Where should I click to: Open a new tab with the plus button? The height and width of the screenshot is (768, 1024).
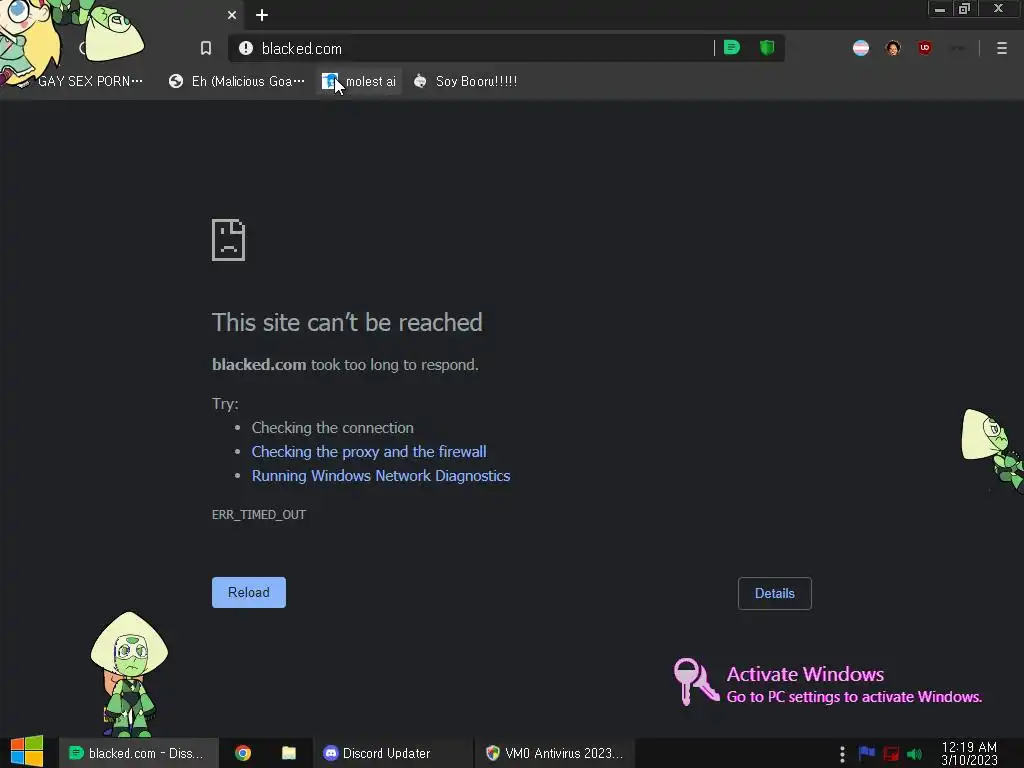[262, 15]
